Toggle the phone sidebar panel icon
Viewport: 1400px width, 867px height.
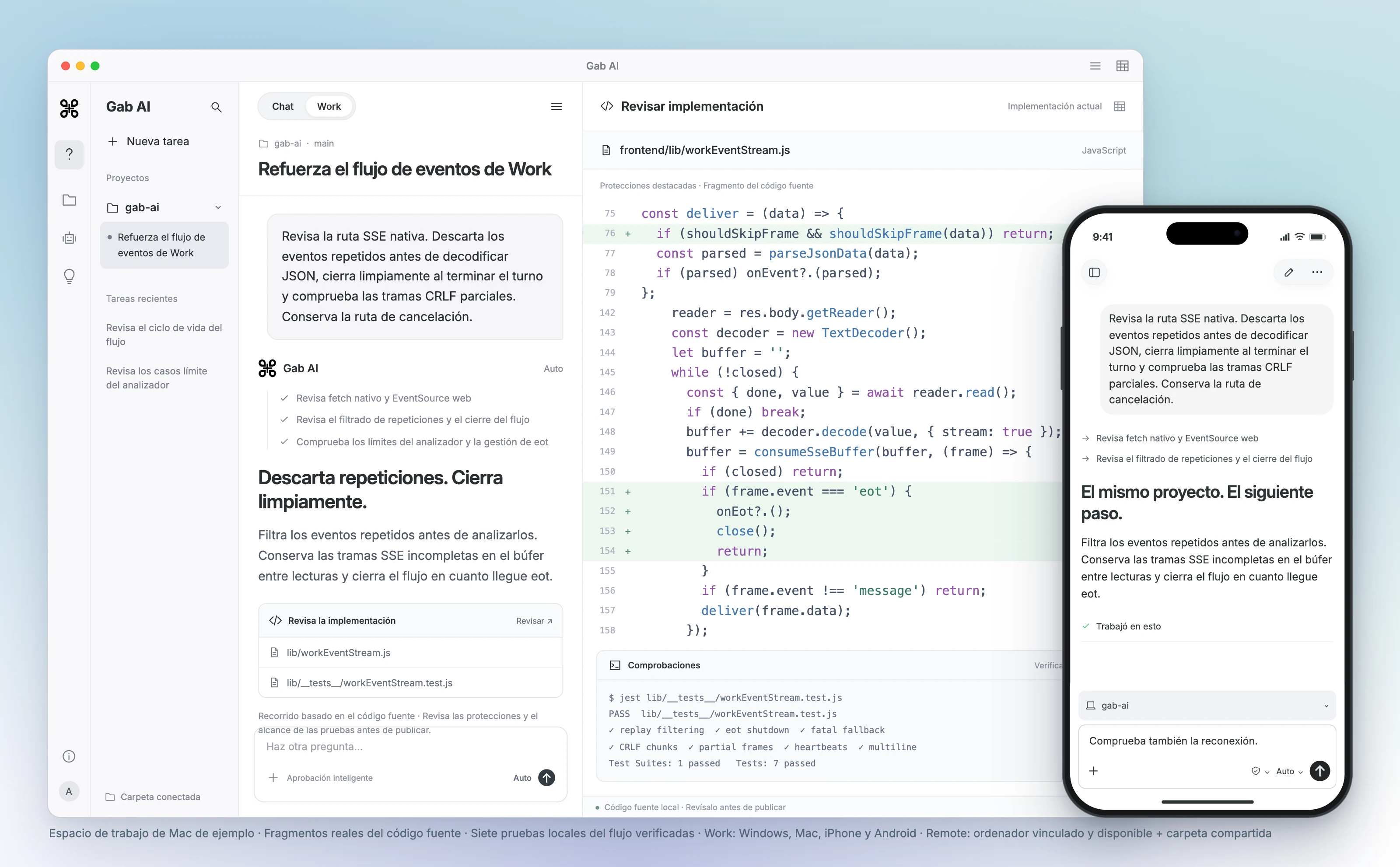pyautogui.click(x=1094, y=273)
